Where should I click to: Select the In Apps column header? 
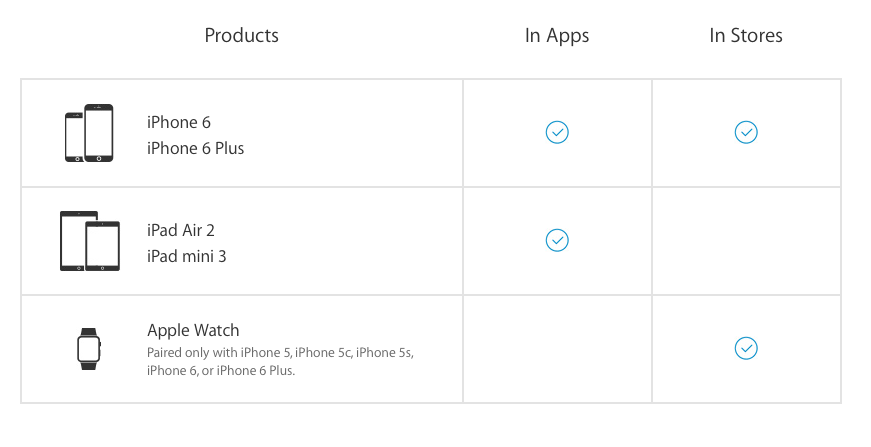(x=557, y=36)
